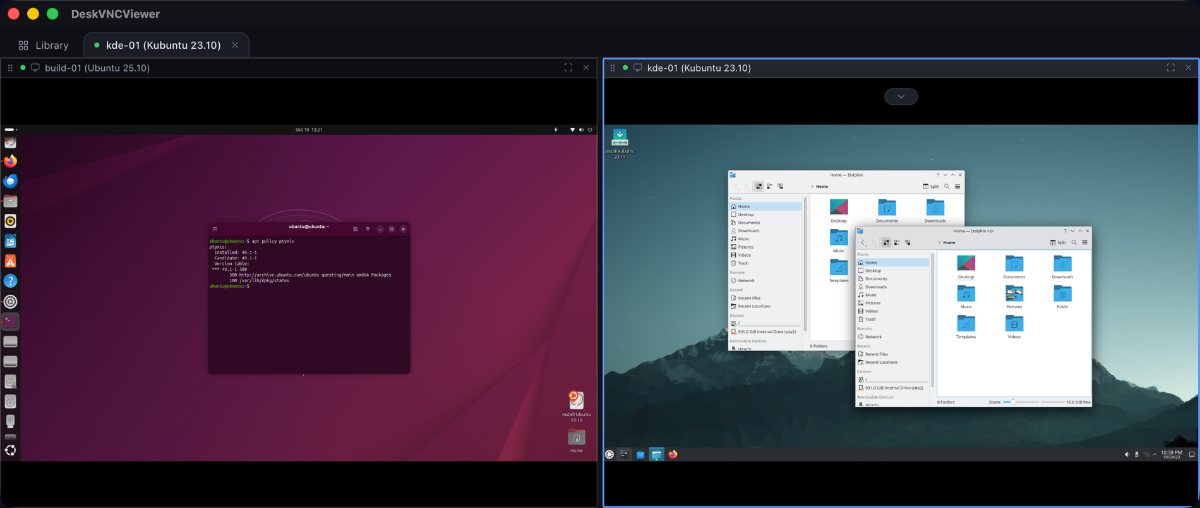Close the build-01 pane
This screenshot has width=1200, height=508.
pos(586,68)
